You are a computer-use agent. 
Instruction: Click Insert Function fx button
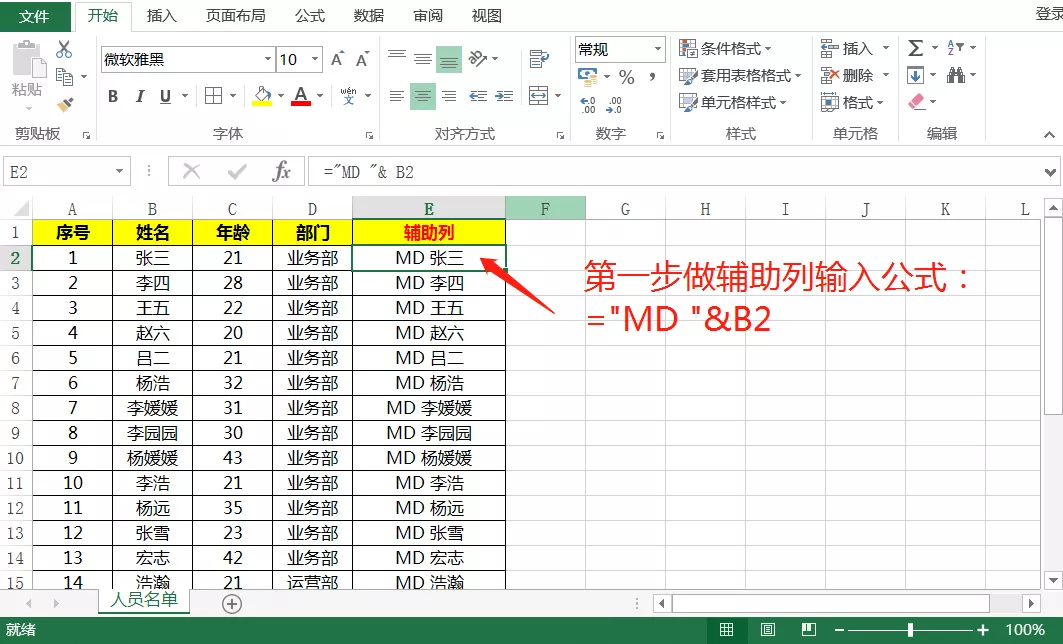tap(281, 172)
